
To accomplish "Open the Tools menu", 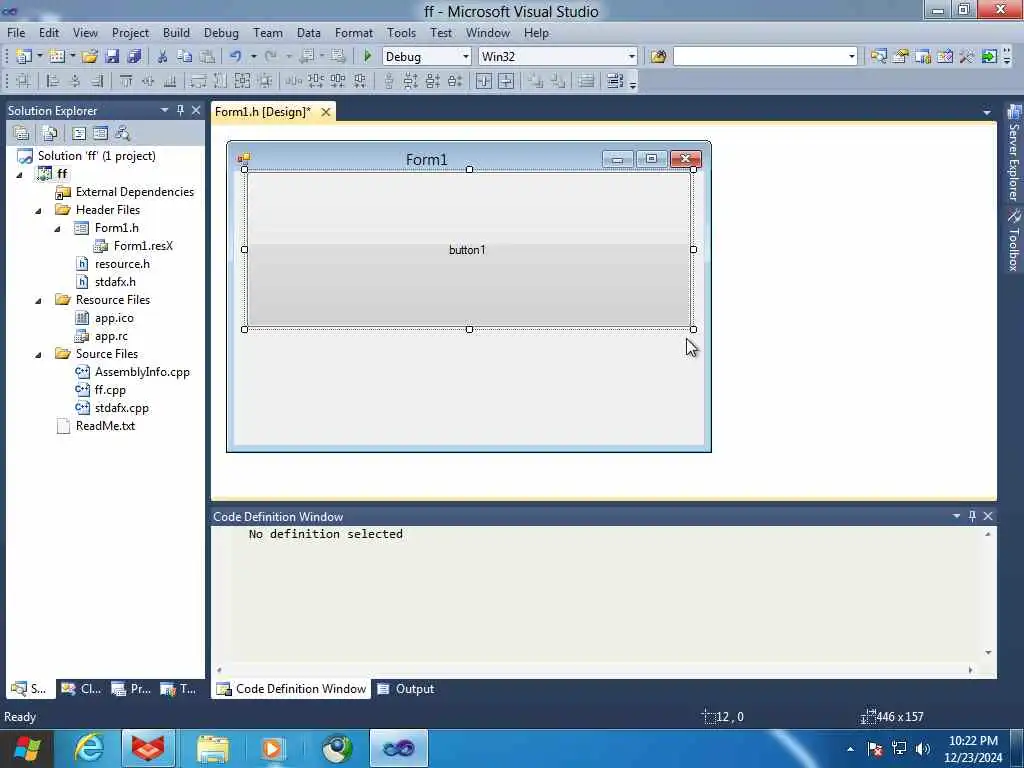I will click(401, 33).
